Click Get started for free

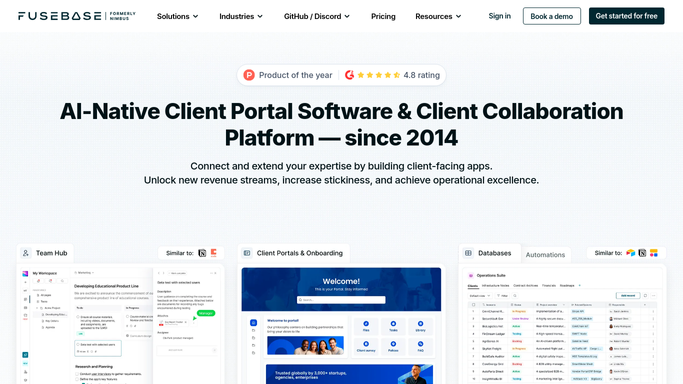pos(626,16)
